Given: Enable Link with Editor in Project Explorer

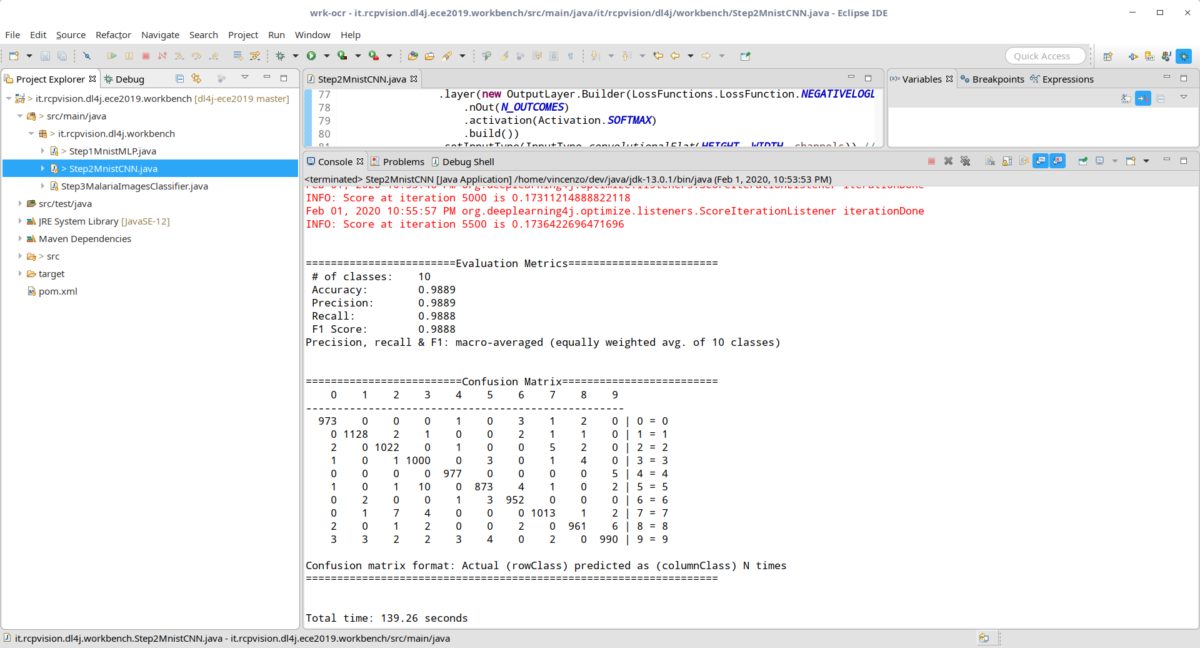Looking at the screenshot, I should [195, 79].
